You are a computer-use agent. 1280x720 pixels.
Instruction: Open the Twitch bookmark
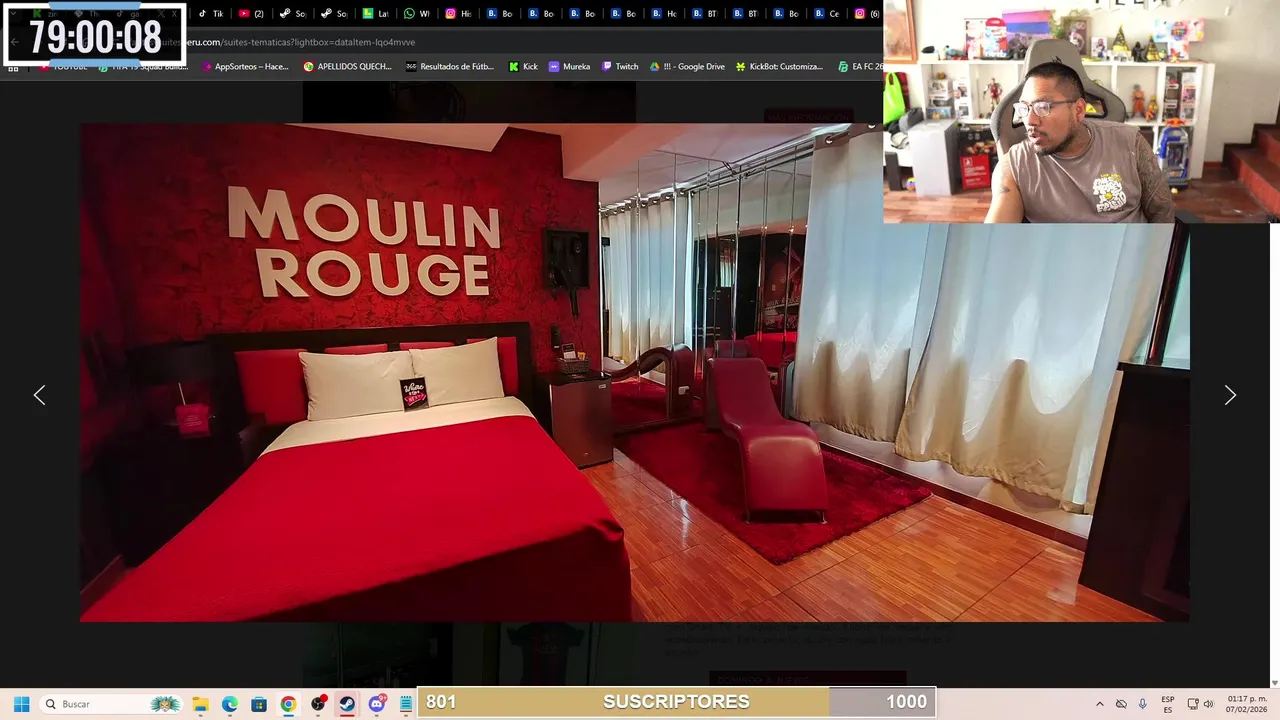[x=620, y=66]
